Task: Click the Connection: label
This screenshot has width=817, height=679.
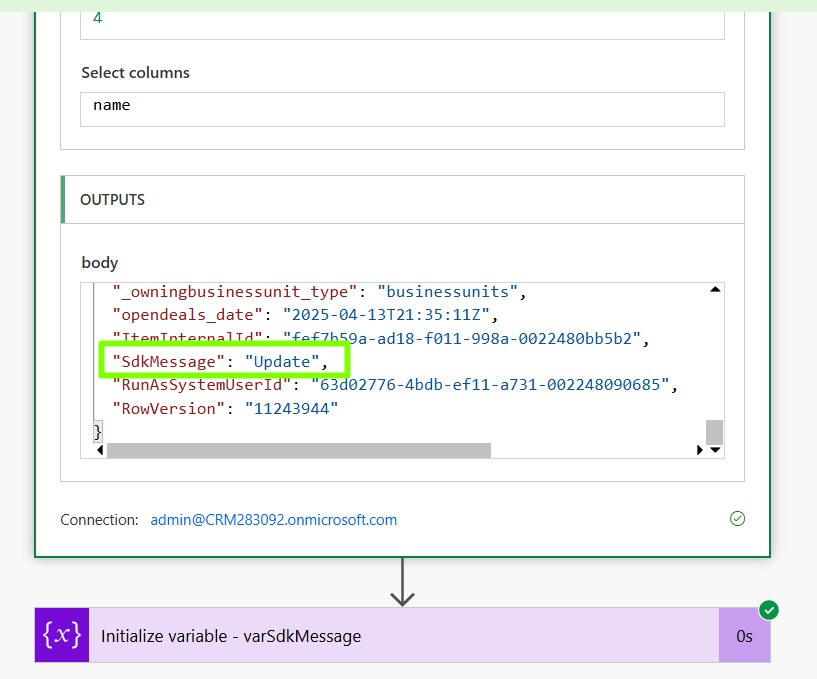Action: tap(99, 520)
